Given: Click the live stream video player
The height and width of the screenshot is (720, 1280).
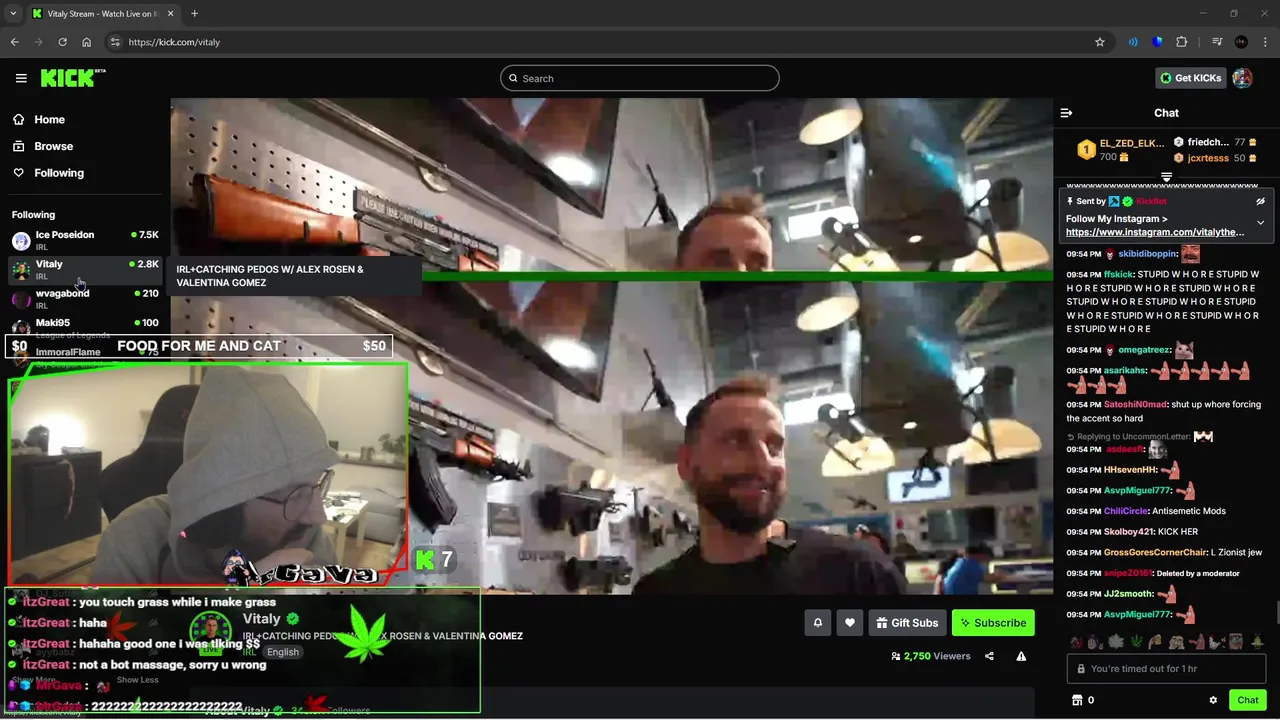Looking at the screenshot, I should [611, 346].
